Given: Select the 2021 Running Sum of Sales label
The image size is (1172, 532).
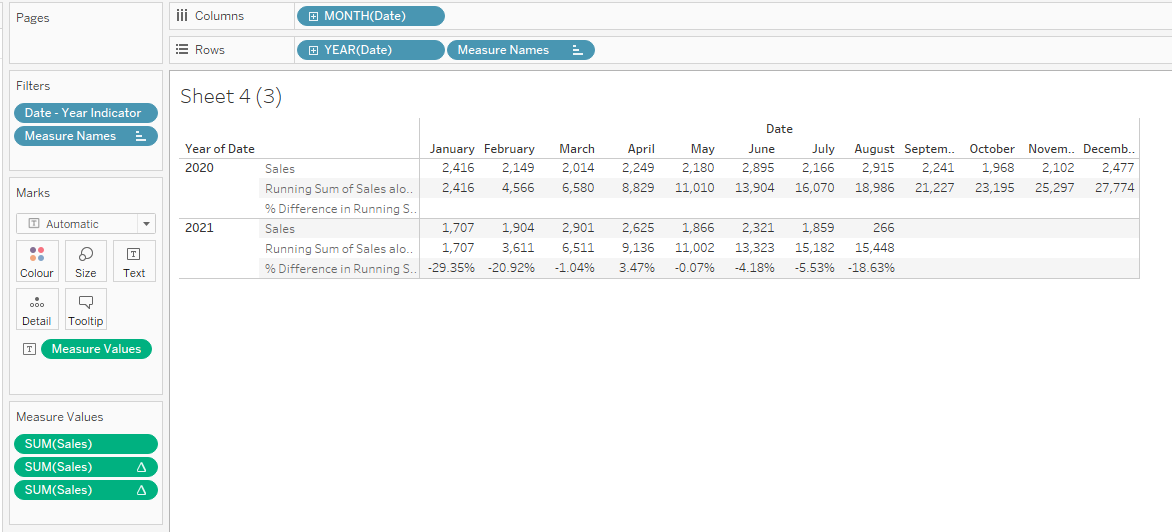Looking at the screenshot, I should (x=339, y=248).
